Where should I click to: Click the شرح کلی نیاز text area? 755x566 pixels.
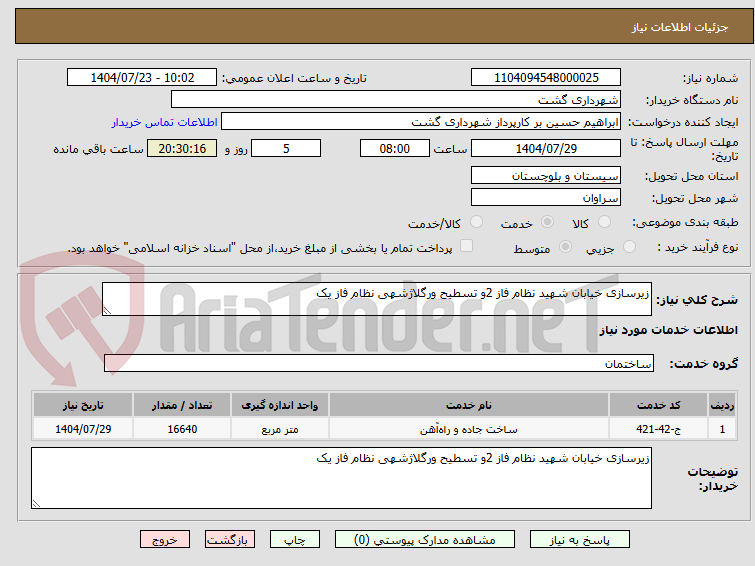[377, 299]
